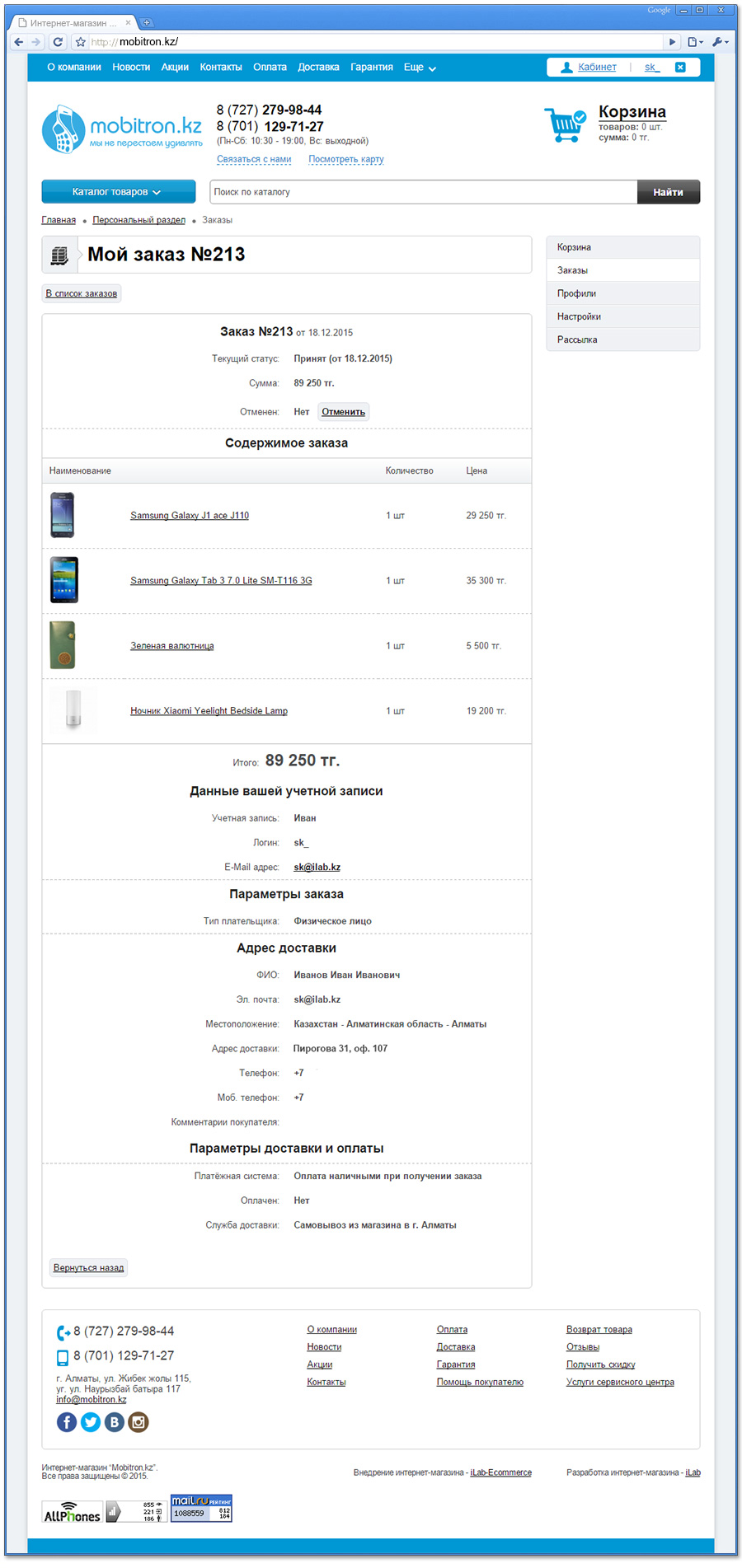This screenshot has height=1568, width=742.
Task: Focus the Поиск по каталогу field
Action: 424,192
